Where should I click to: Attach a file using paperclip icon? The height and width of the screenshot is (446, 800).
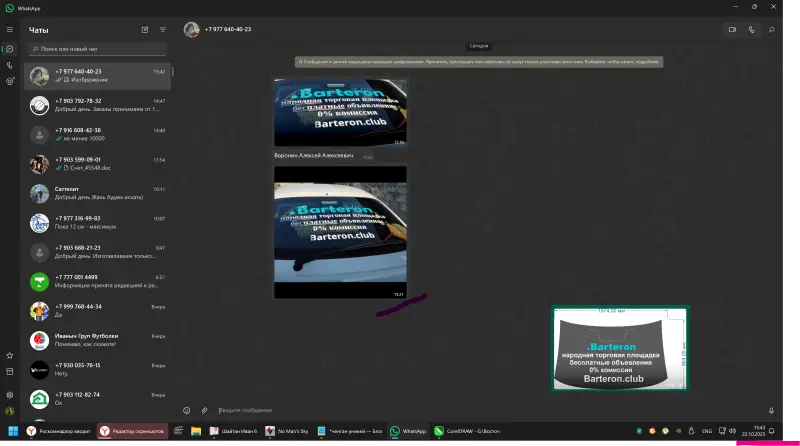click(x=205, y=410)
